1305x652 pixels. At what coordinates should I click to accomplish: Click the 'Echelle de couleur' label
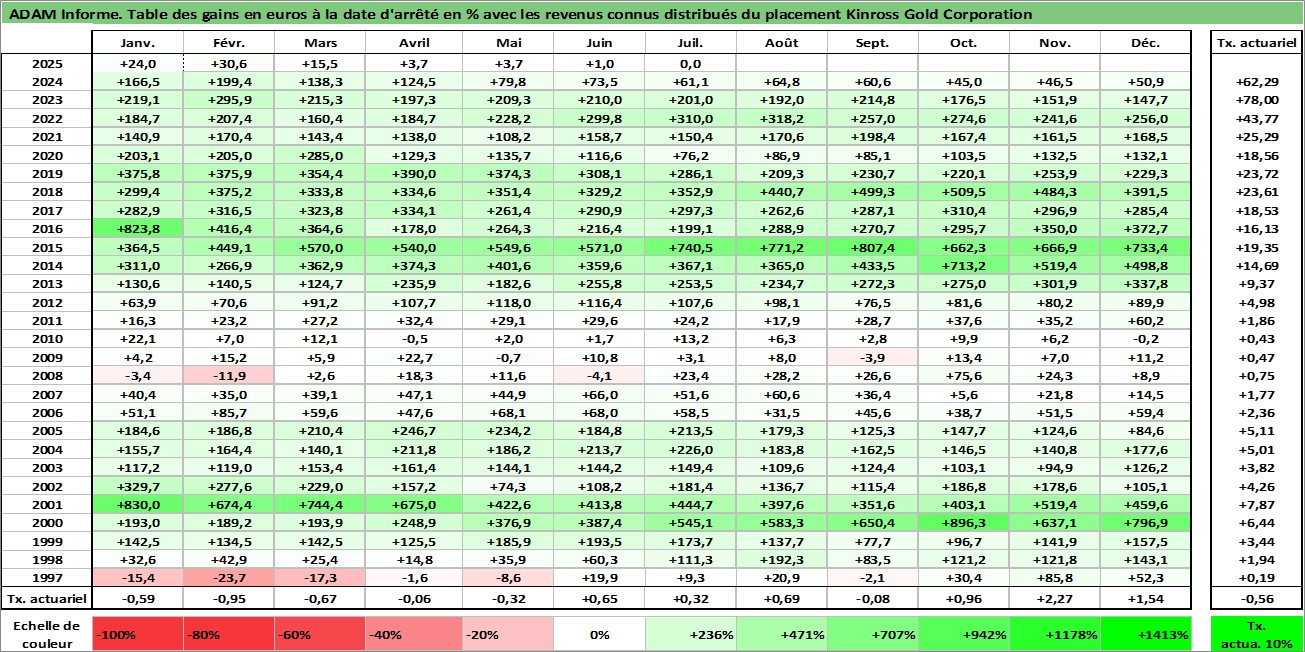(x=47, y=634)
